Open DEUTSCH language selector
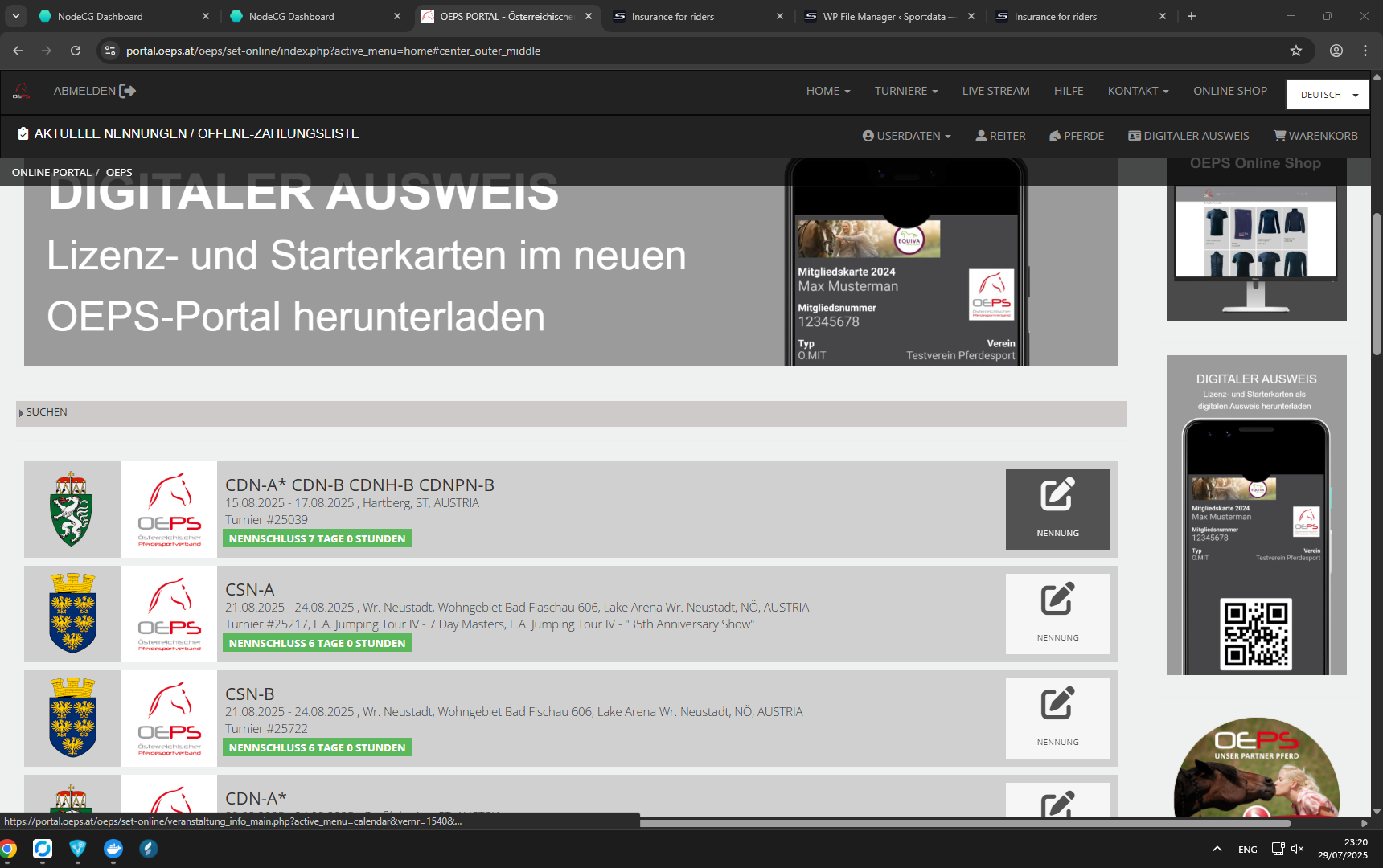1383x868 pixels. pos(1328,95)
